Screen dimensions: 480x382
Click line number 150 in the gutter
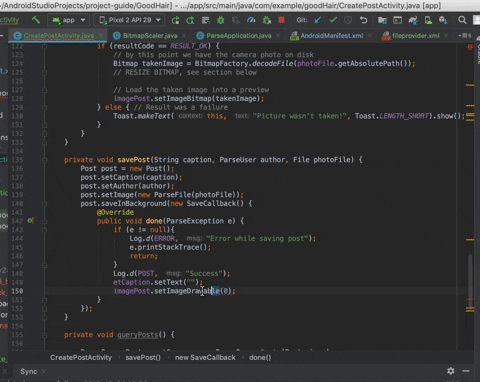pyautogui.click(x=17, y=291)
